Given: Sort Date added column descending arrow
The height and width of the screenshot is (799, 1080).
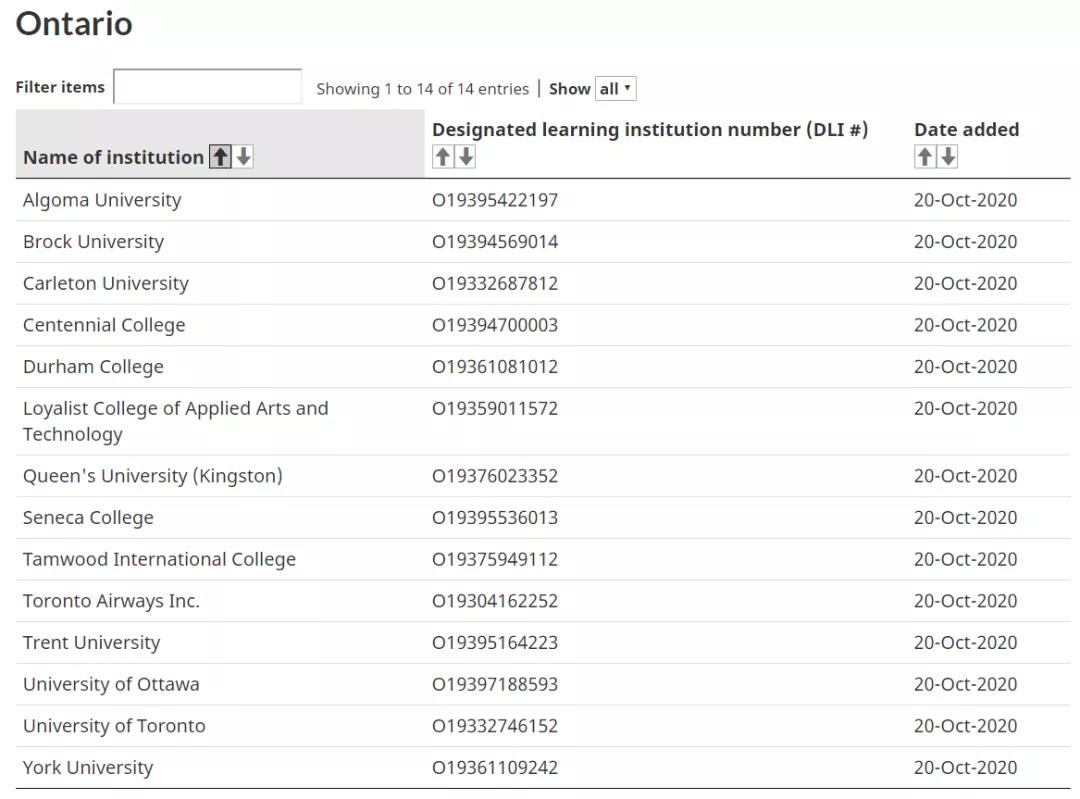Looking at the screenshot, I should click(948, 157).
